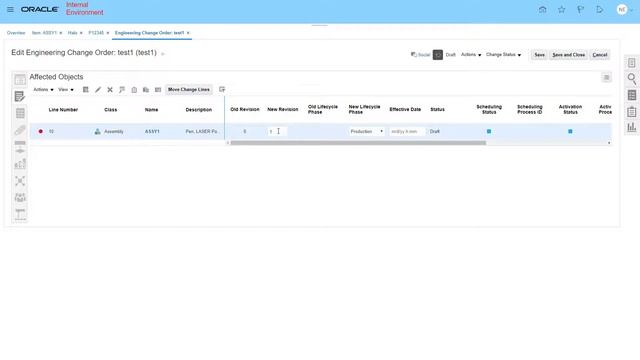Switch to the Halo tab

pos(72,33)
